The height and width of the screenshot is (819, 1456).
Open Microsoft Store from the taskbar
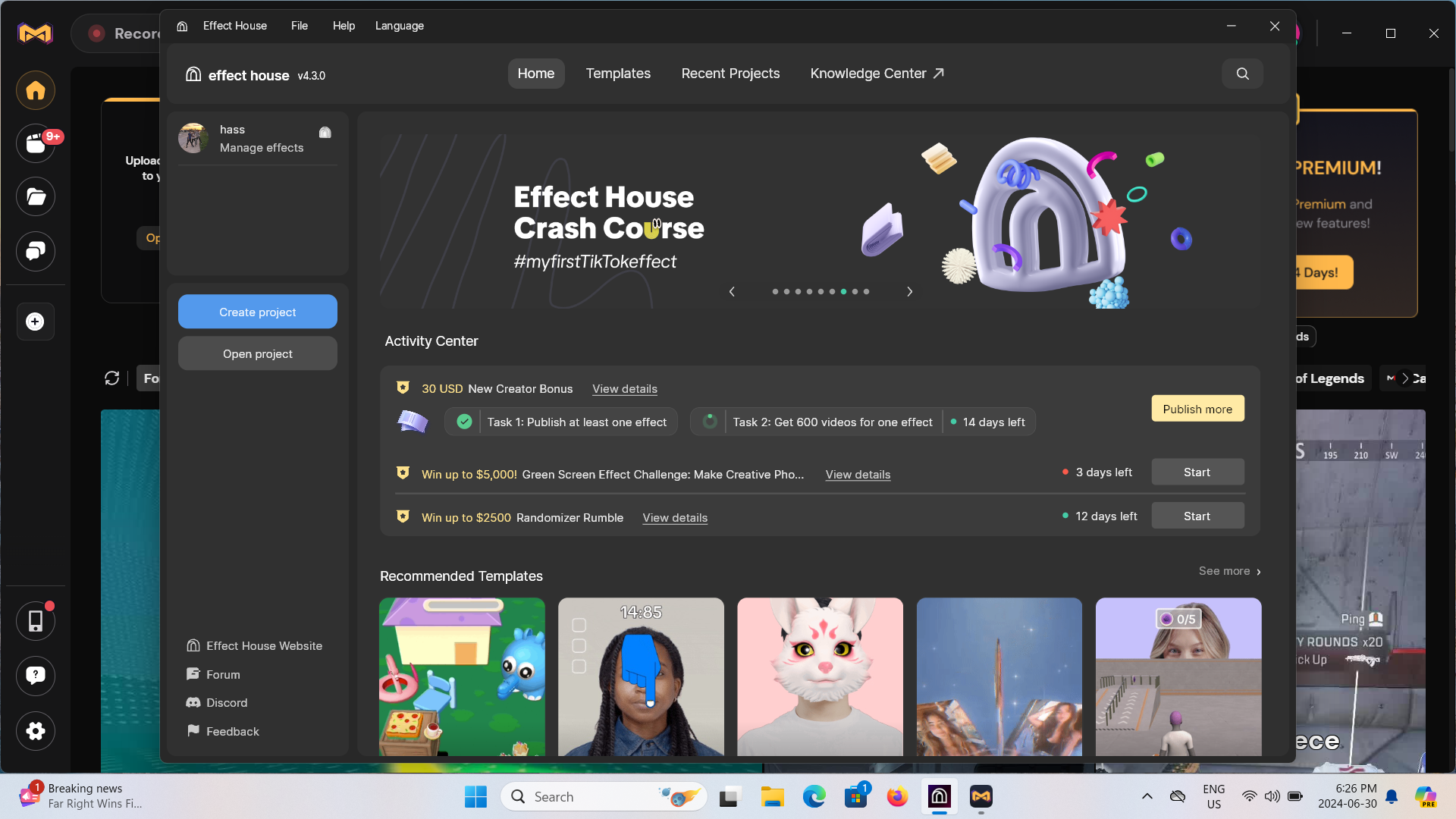pyautogui.click(x=856, y=796)
